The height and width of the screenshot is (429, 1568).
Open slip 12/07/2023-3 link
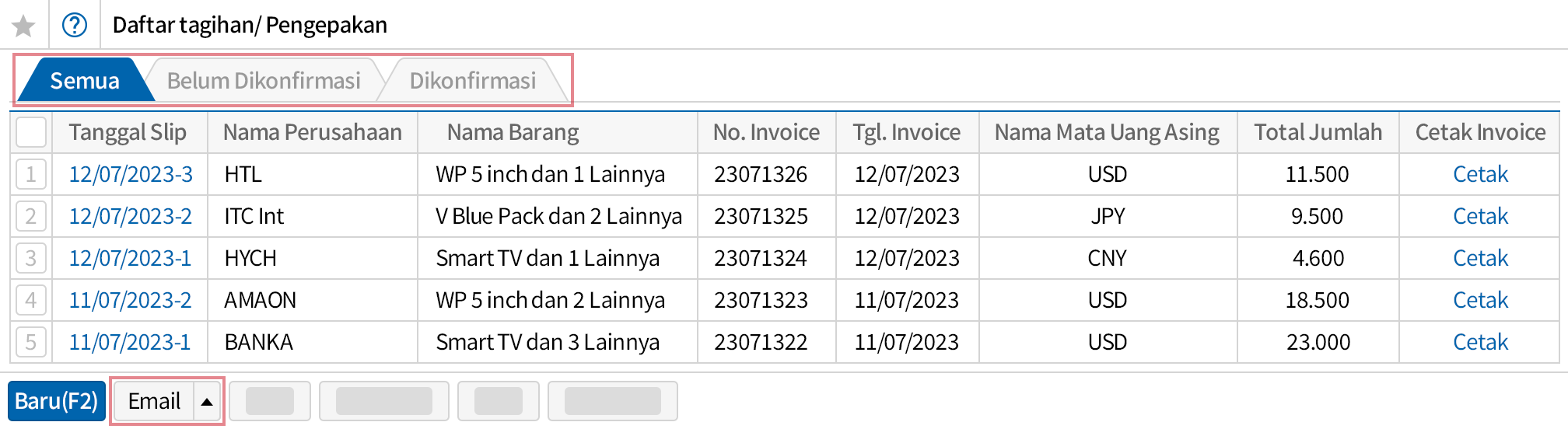131,174
